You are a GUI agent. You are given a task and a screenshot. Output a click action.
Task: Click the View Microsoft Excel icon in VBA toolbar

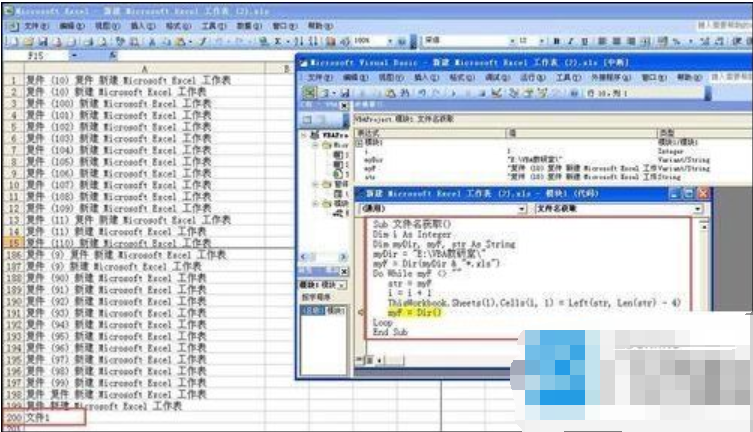(x=311, y=93)
